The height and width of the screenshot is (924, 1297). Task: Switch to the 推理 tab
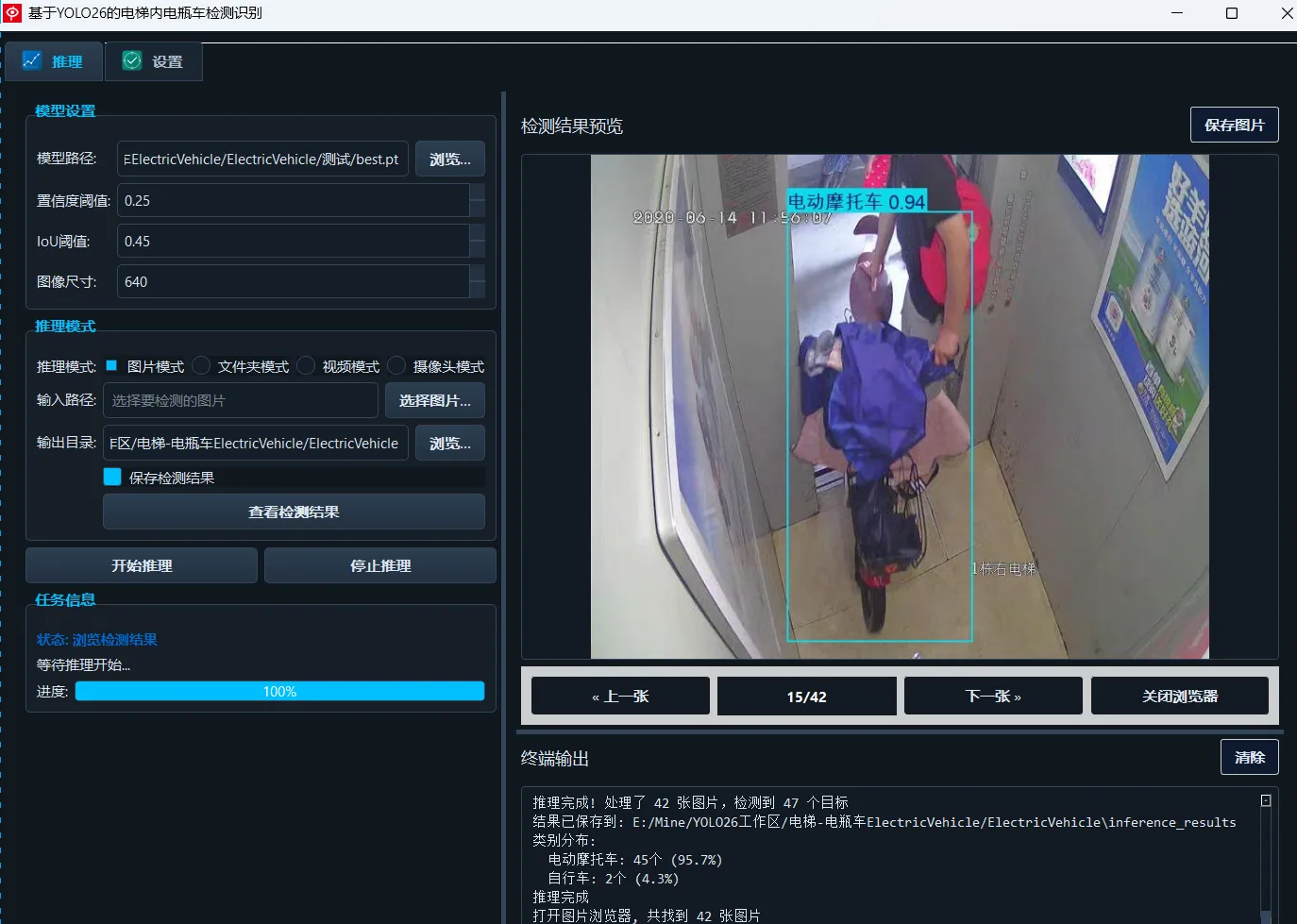coord(54,60)
